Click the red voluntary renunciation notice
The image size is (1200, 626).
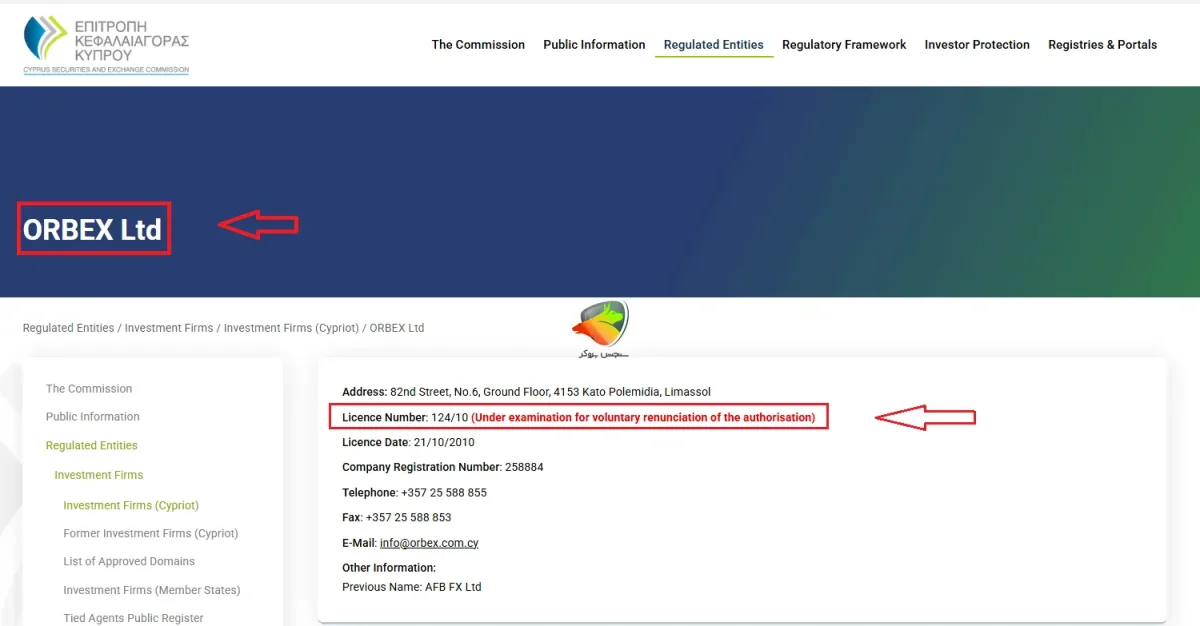tap(643, 417)
